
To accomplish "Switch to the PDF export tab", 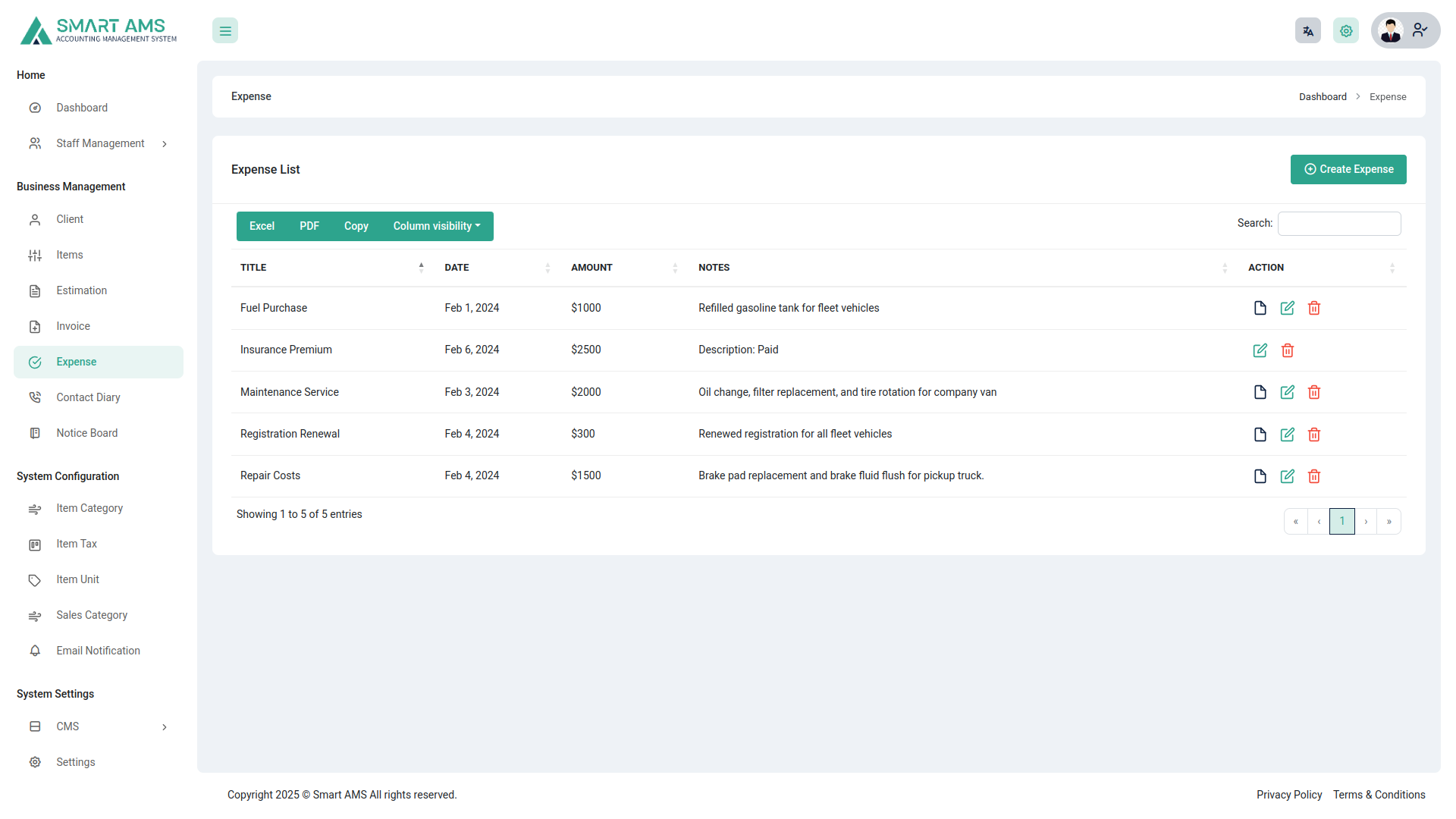I will pyautogui.click(x=309, y=226).
